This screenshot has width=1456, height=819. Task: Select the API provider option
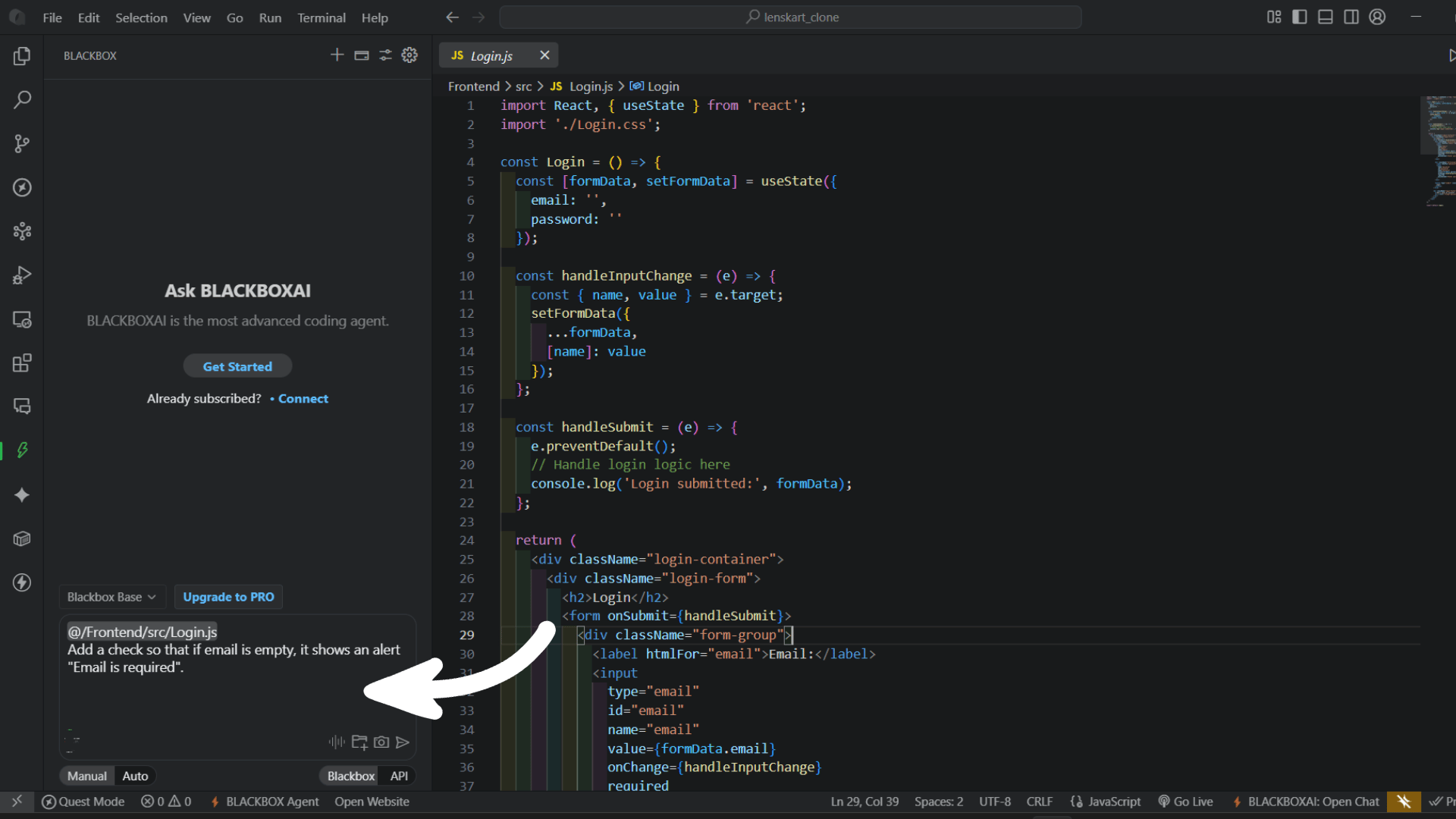coord(399,776)
